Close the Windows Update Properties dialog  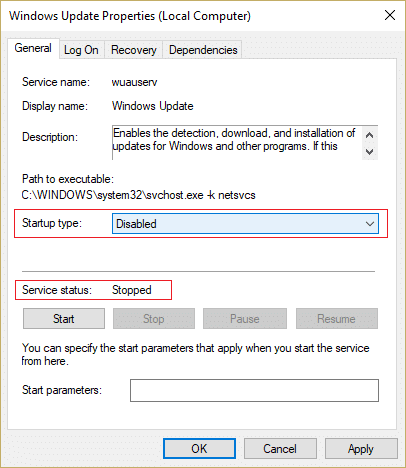(x=390, y=15)
